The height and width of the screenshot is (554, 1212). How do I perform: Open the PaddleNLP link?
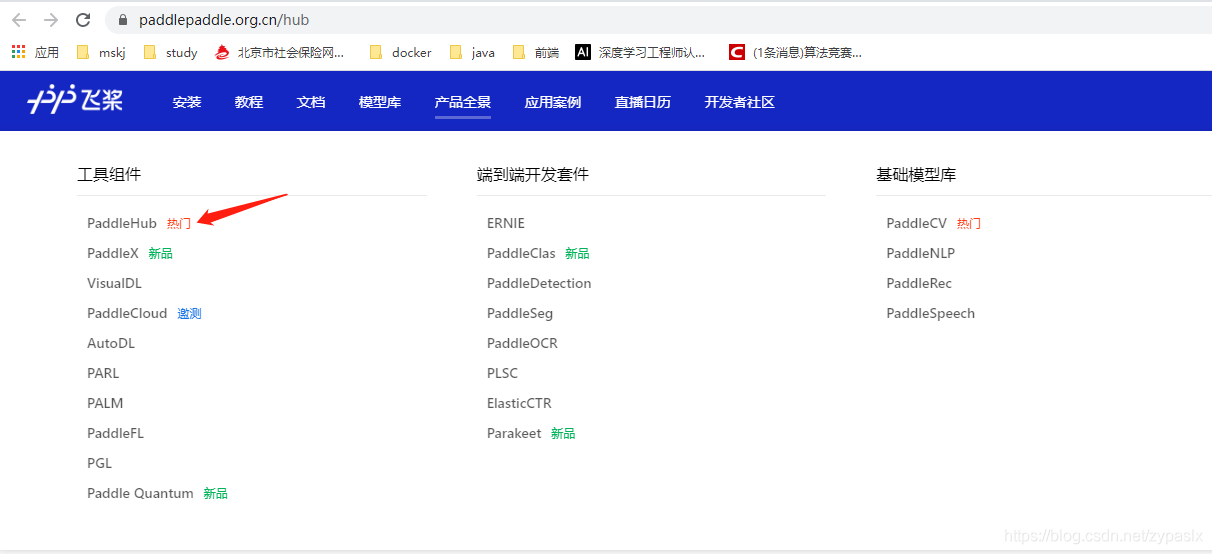click(x=920, y=253)
